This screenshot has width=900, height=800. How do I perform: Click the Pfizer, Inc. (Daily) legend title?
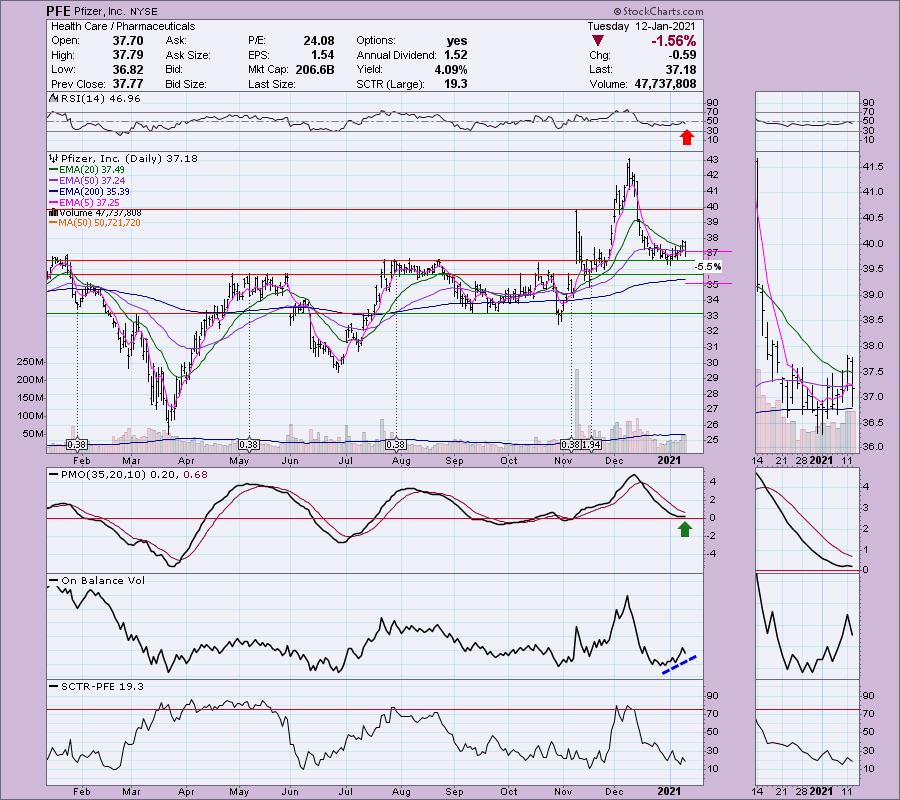tap(129, 158)
